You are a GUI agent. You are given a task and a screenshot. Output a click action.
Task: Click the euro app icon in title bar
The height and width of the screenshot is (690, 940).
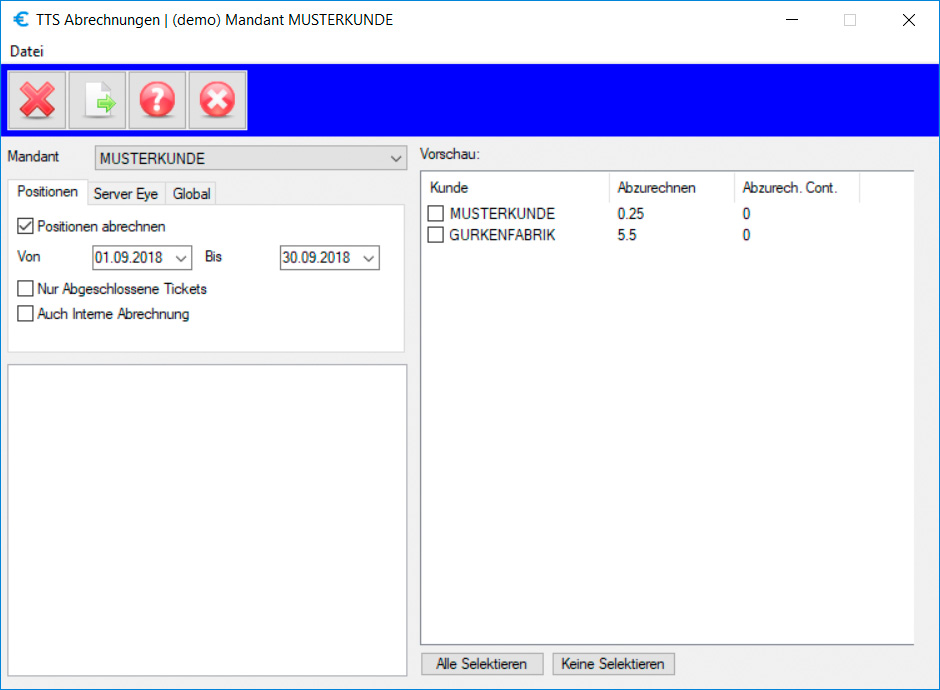click(x=21, y=19)
